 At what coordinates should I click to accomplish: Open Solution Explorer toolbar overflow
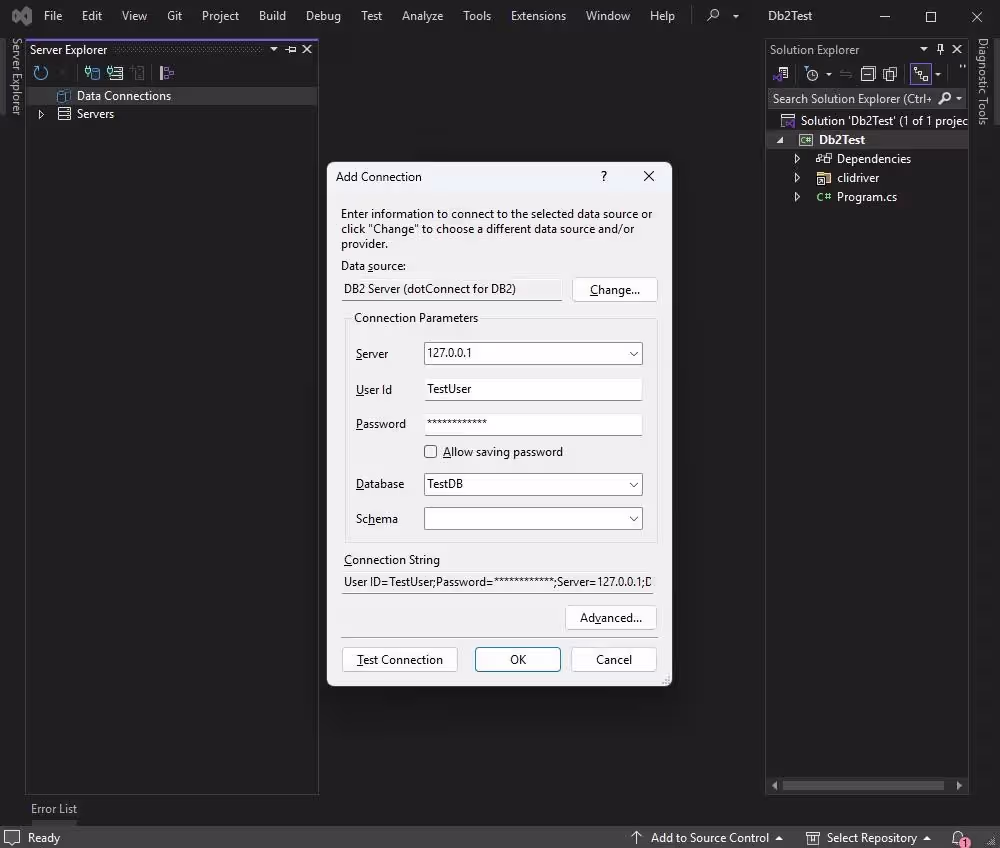click(962, 70)
